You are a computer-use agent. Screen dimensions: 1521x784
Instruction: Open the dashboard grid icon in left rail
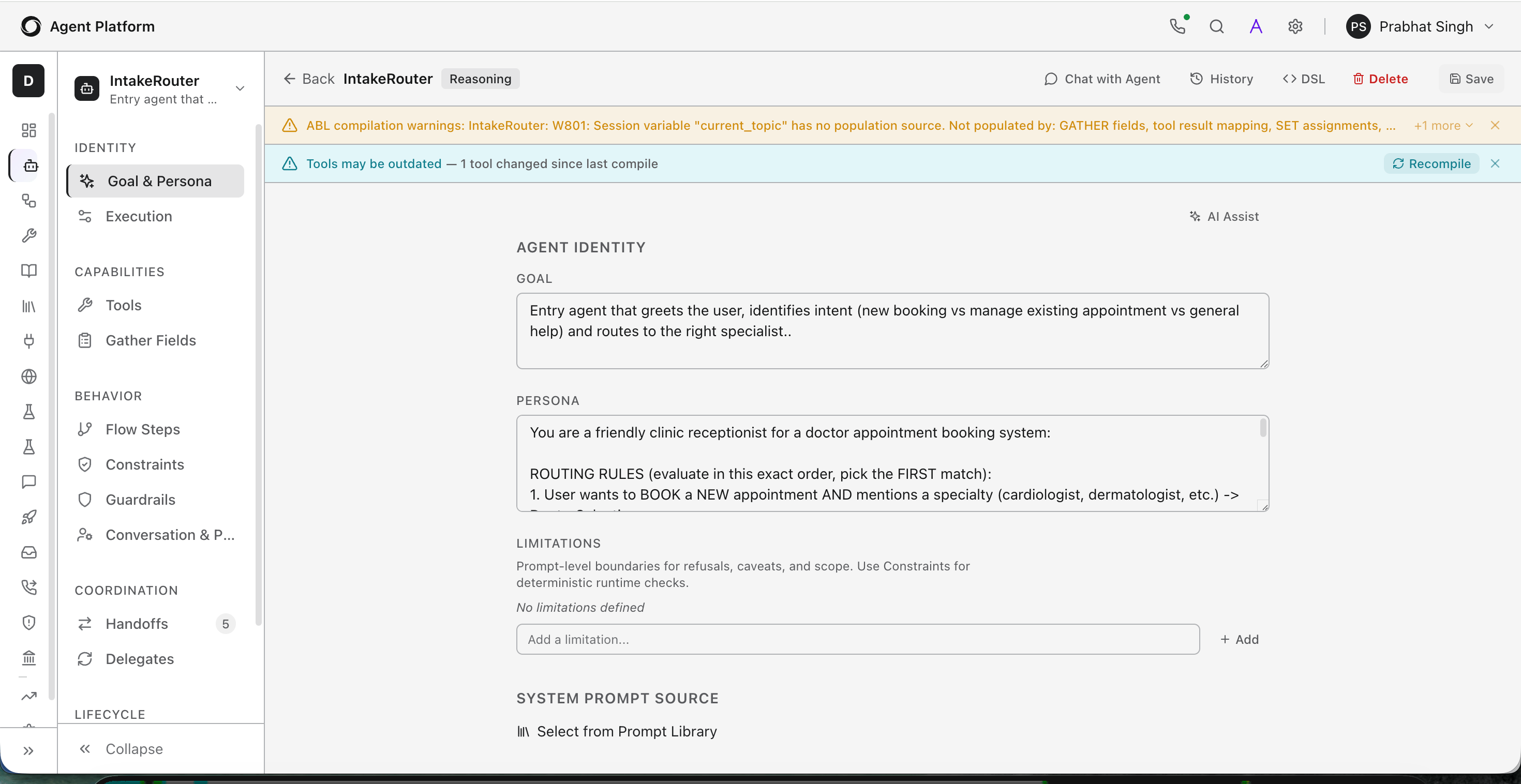(x=28, y=130)
